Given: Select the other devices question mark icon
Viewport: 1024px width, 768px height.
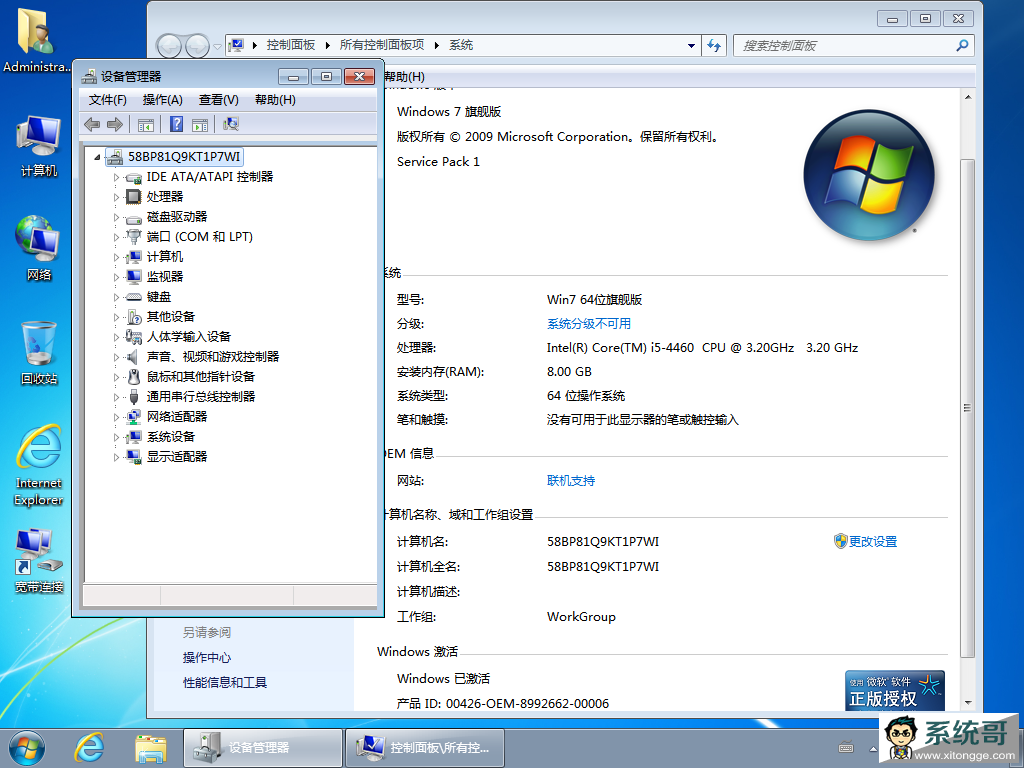Looking at the screenshot, I should point(134,317).
